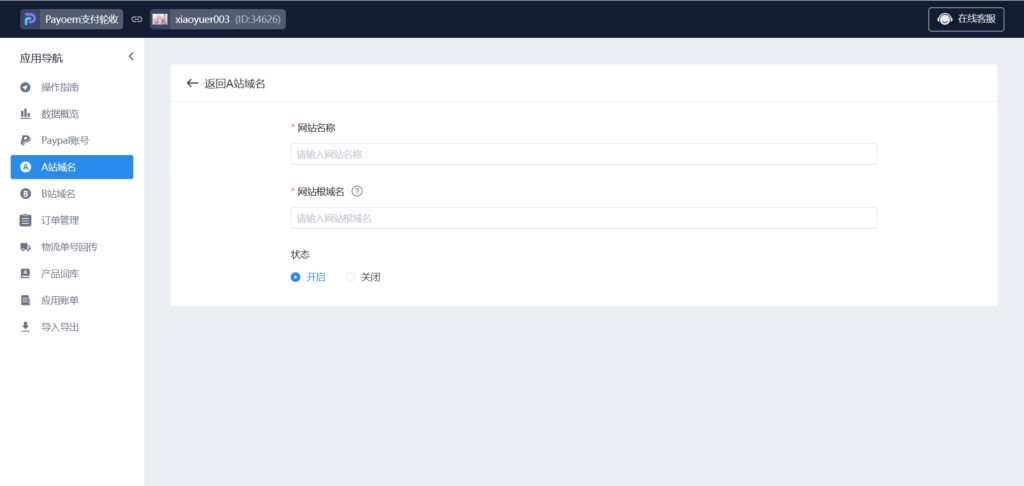The image size is (1024, 486).
Task: Click the Payoem logo icon in header
Action: pyautogui.click(x=29, y=19)
